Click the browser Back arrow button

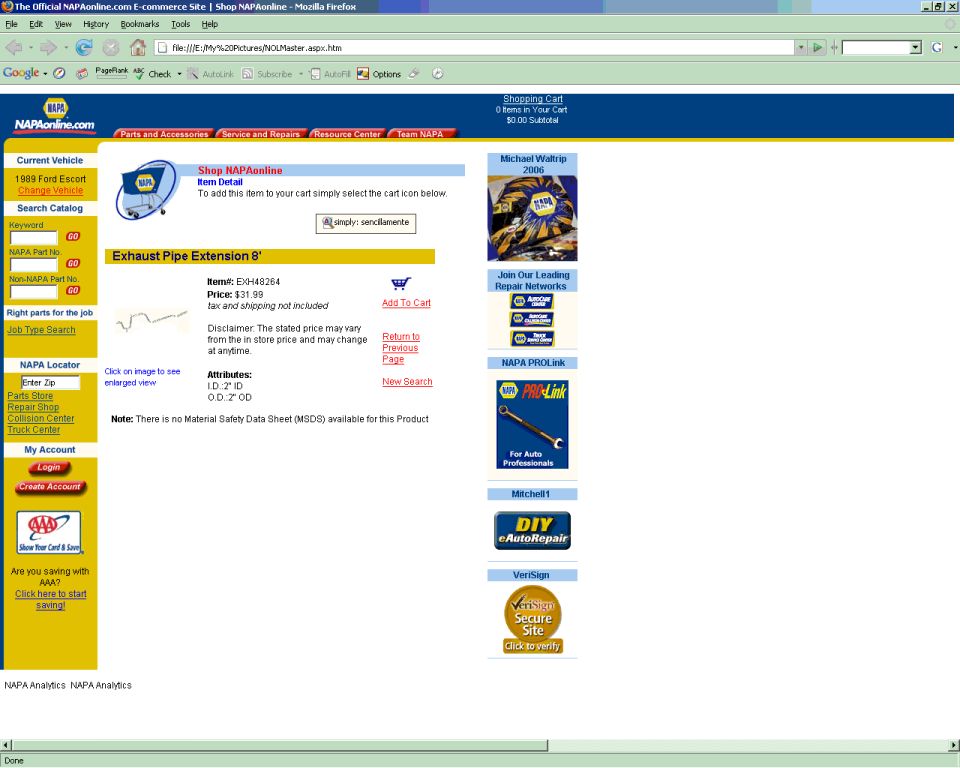tap(14, 48)
